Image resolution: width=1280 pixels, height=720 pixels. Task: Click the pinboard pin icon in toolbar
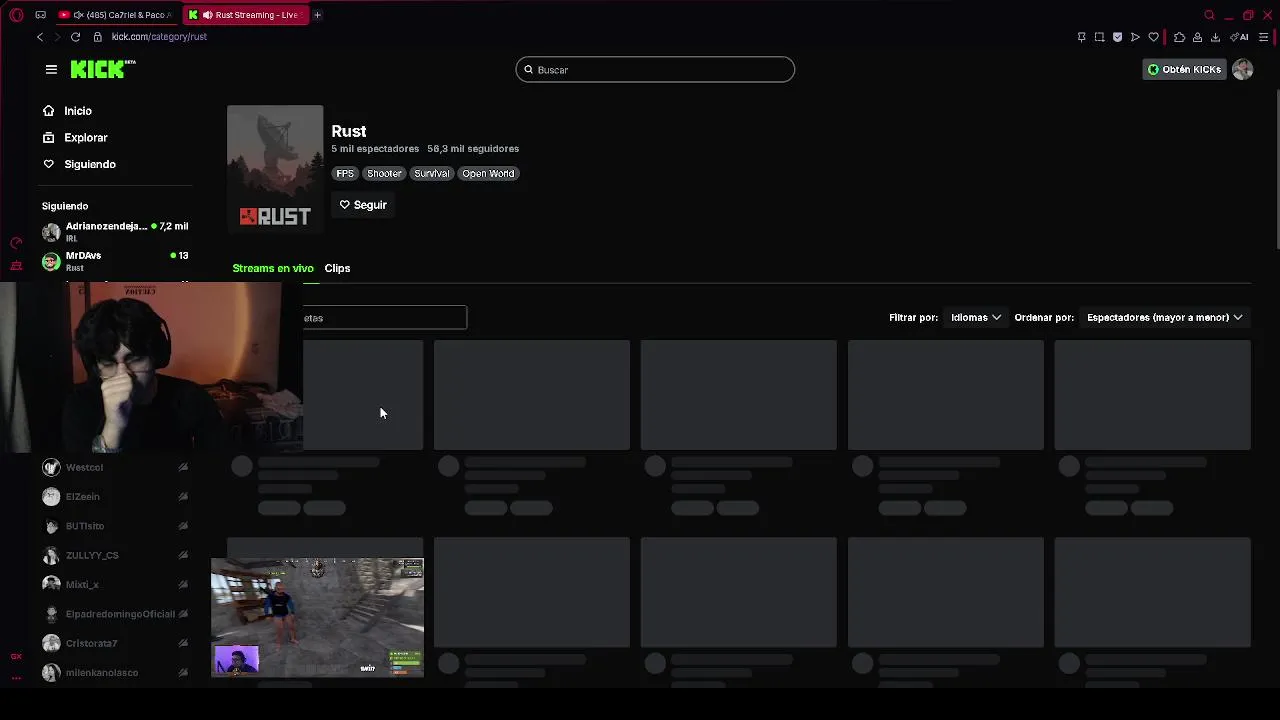tap(1081, 37)
